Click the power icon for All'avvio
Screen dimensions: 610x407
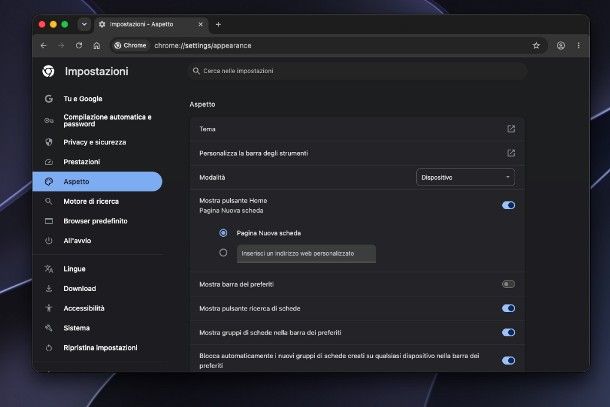tap(49, 240)
